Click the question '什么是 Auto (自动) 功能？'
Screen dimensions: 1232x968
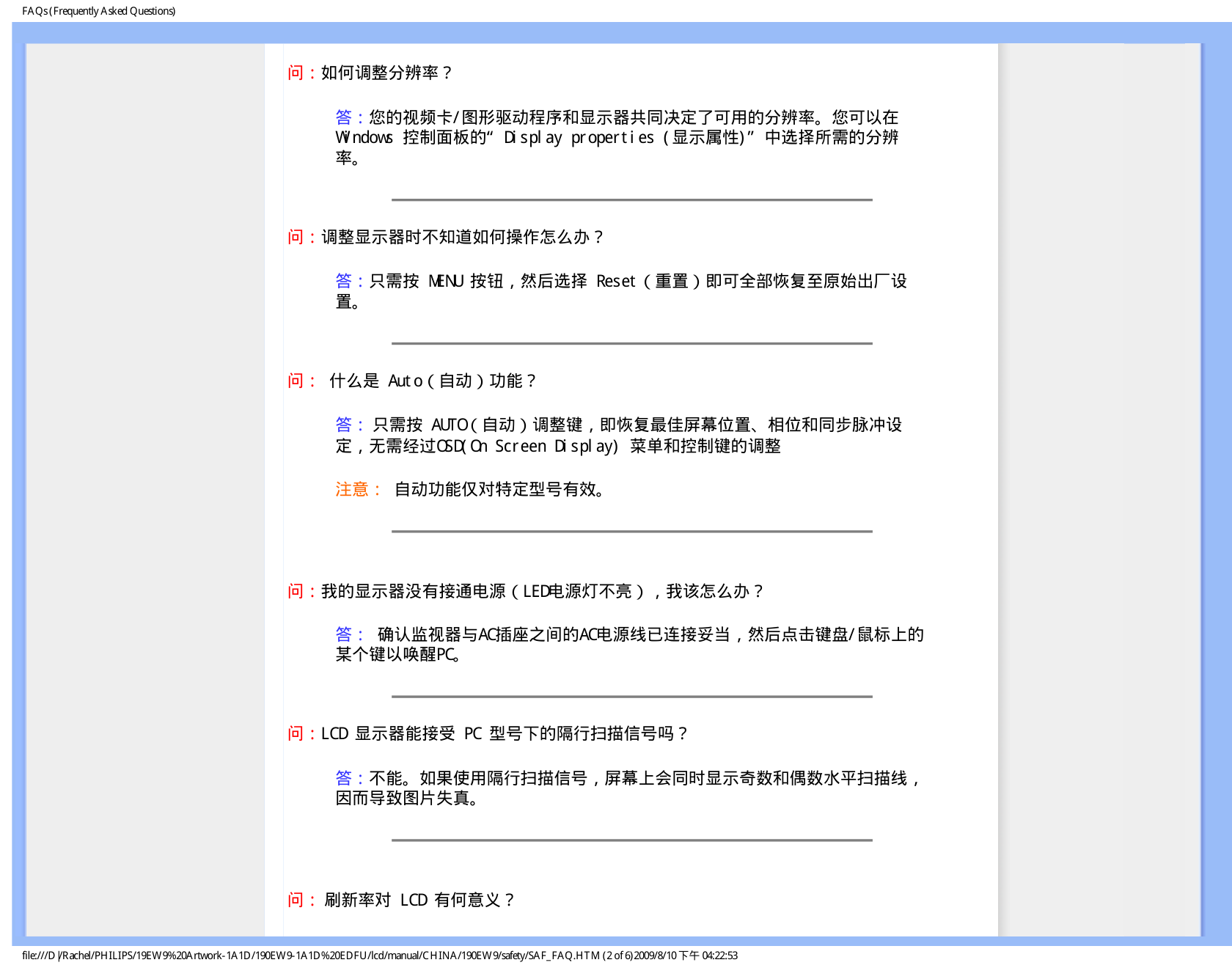[433, 381]
